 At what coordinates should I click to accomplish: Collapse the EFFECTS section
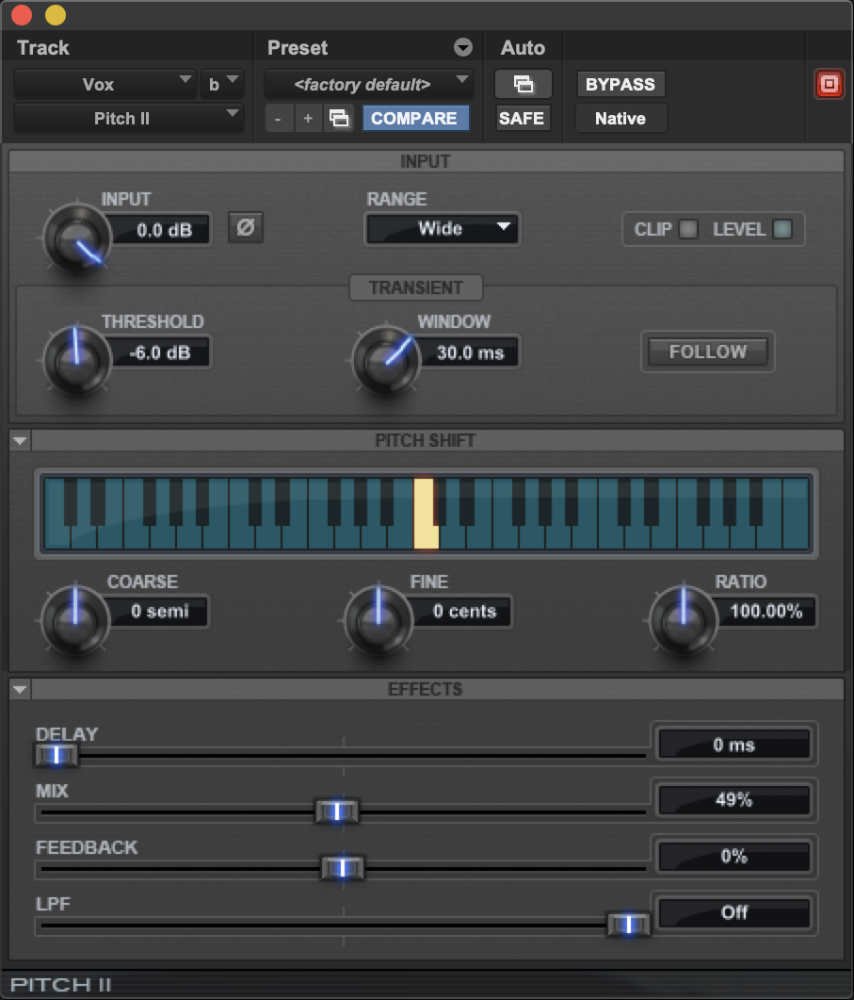(20, 689)
